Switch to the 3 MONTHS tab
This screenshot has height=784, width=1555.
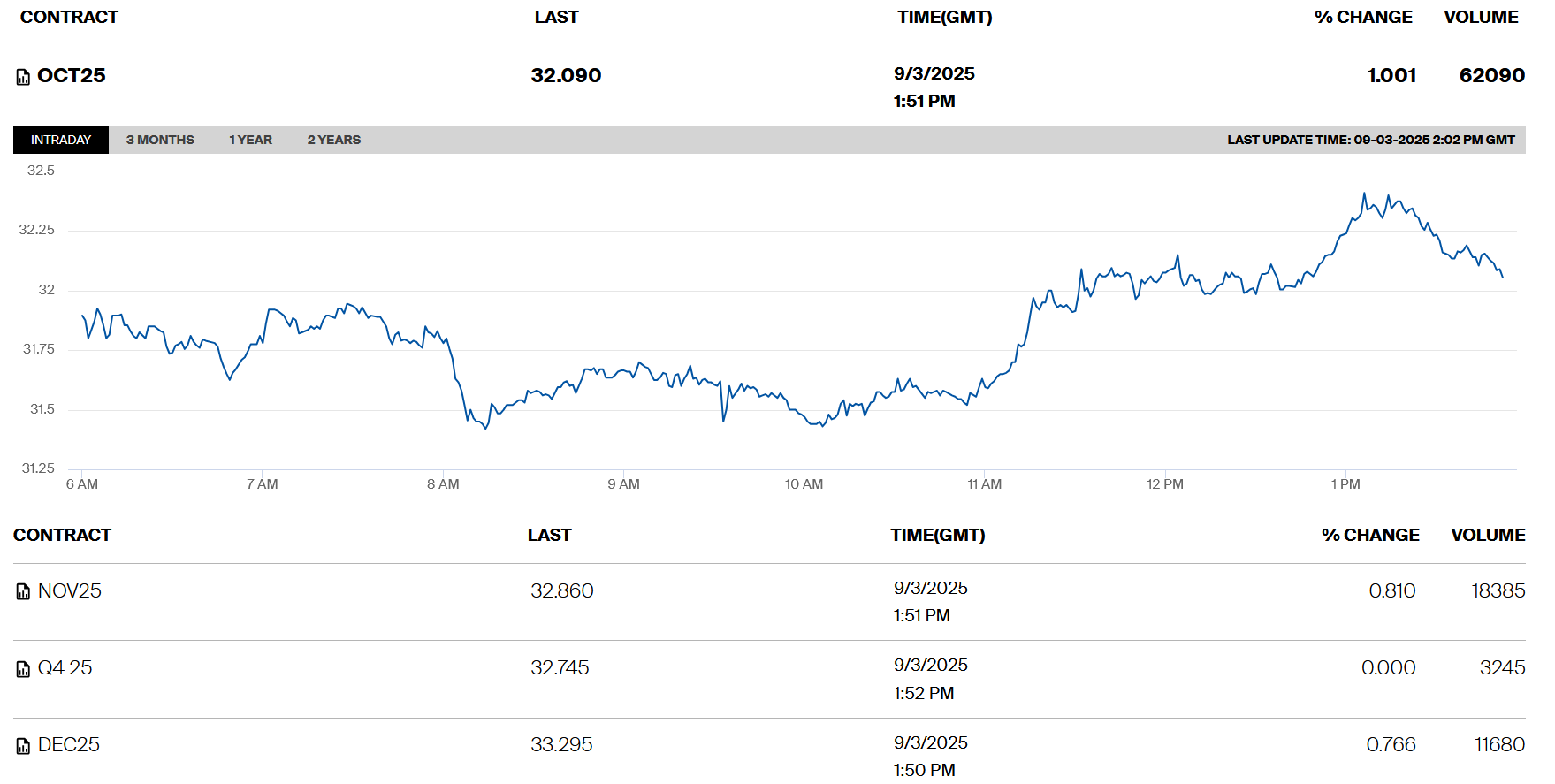160,140
